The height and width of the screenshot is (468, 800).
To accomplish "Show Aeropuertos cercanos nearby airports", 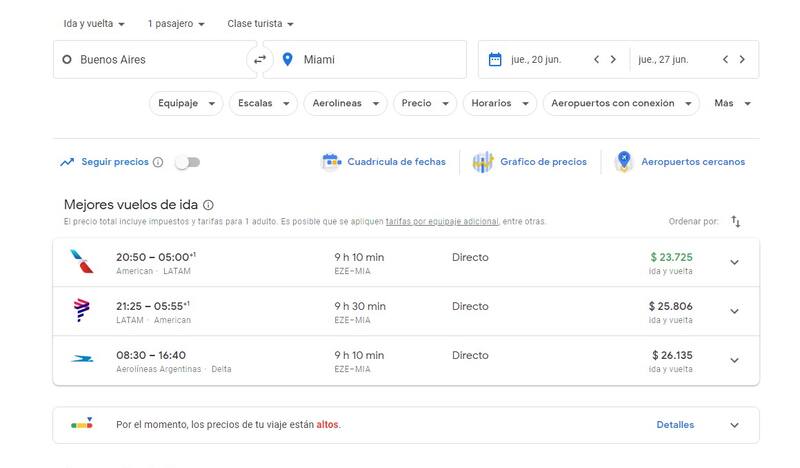I will coord(680,162).
